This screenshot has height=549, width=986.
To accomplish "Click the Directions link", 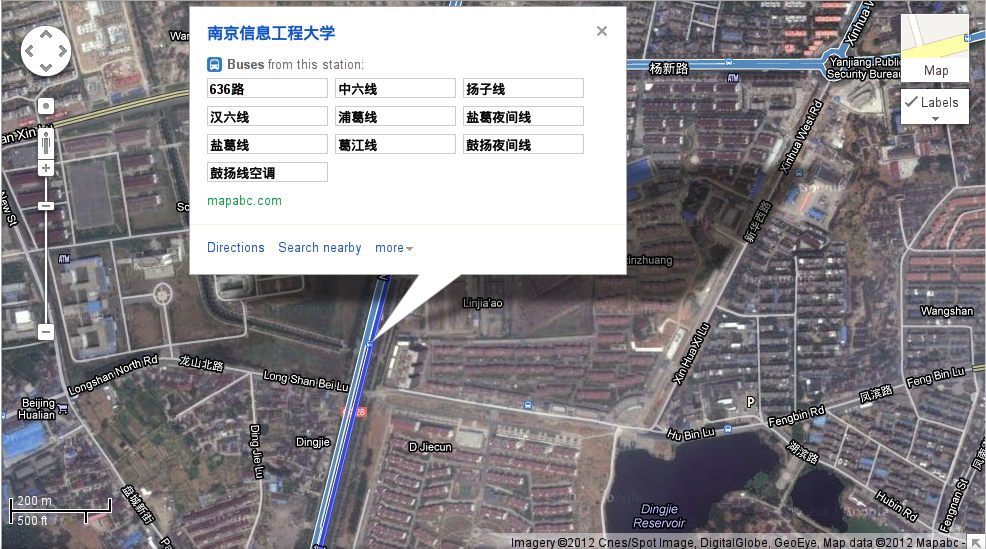I will click(x=236, y=247).
